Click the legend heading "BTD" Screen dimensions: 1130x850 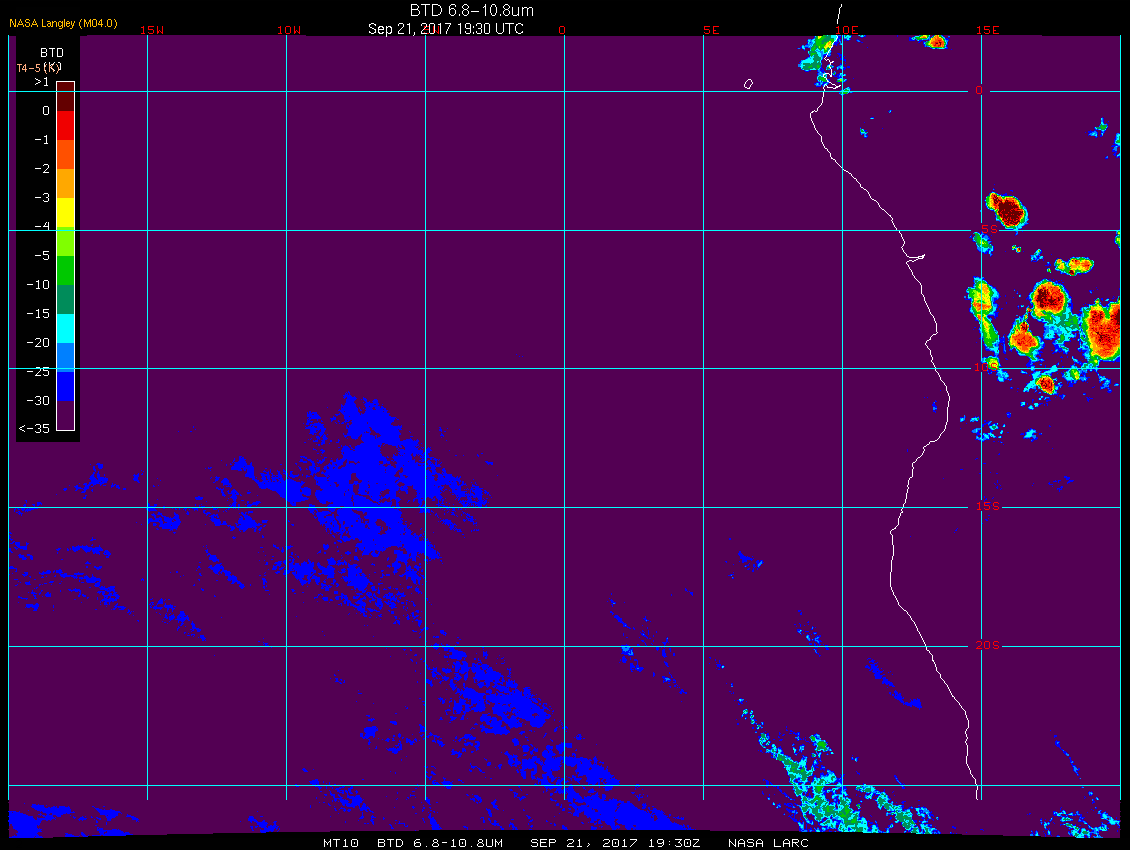click(52, 53)
